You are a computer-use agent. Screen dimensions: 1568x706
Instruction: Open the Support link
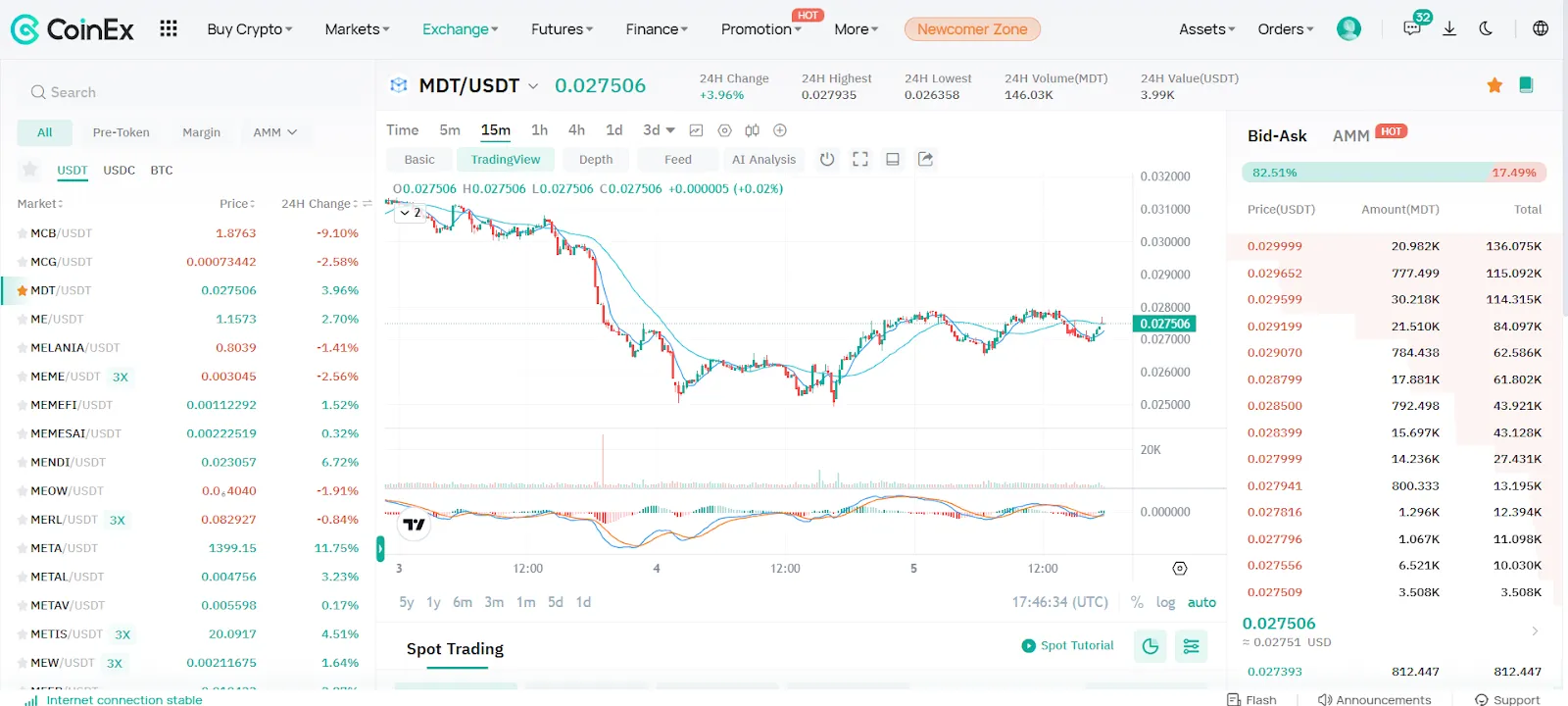tap(1507, 699)
